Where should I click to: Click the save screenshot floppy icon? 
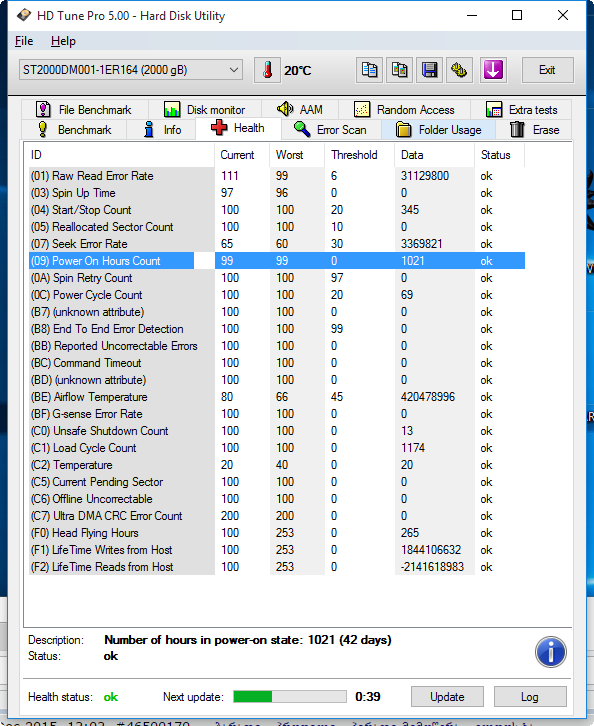tap(429, 70)
